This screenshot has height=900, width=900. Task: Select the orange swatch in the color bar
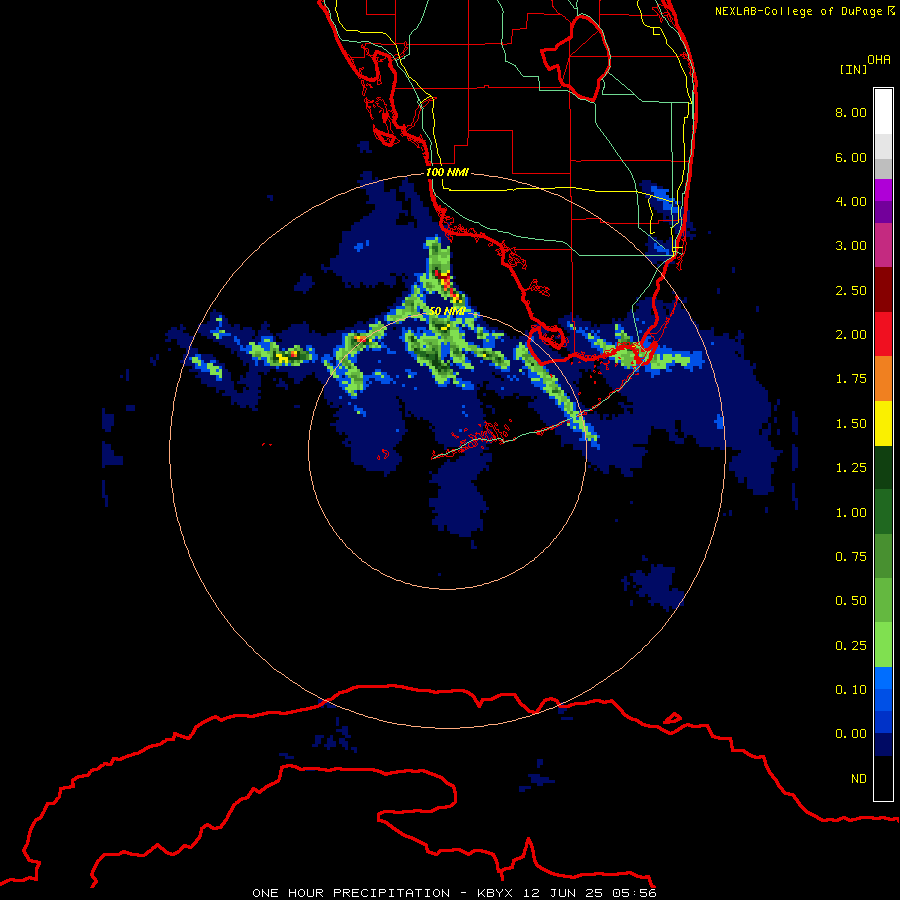pyautogui.click(x=883, y=379)
